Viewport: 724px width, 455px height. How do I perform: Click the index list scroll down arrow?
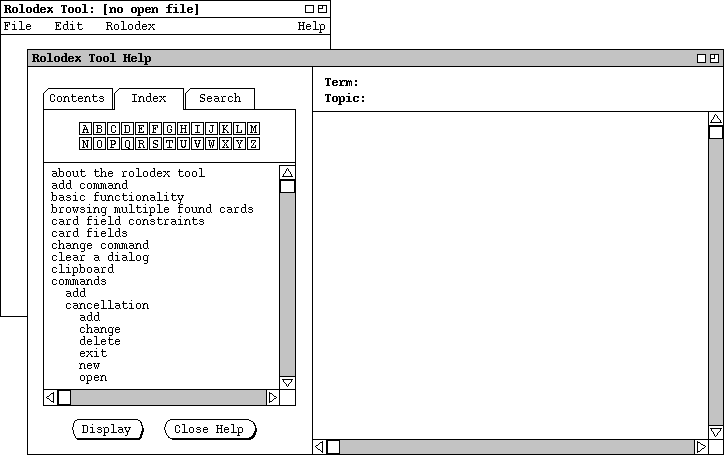coord(287,382)
